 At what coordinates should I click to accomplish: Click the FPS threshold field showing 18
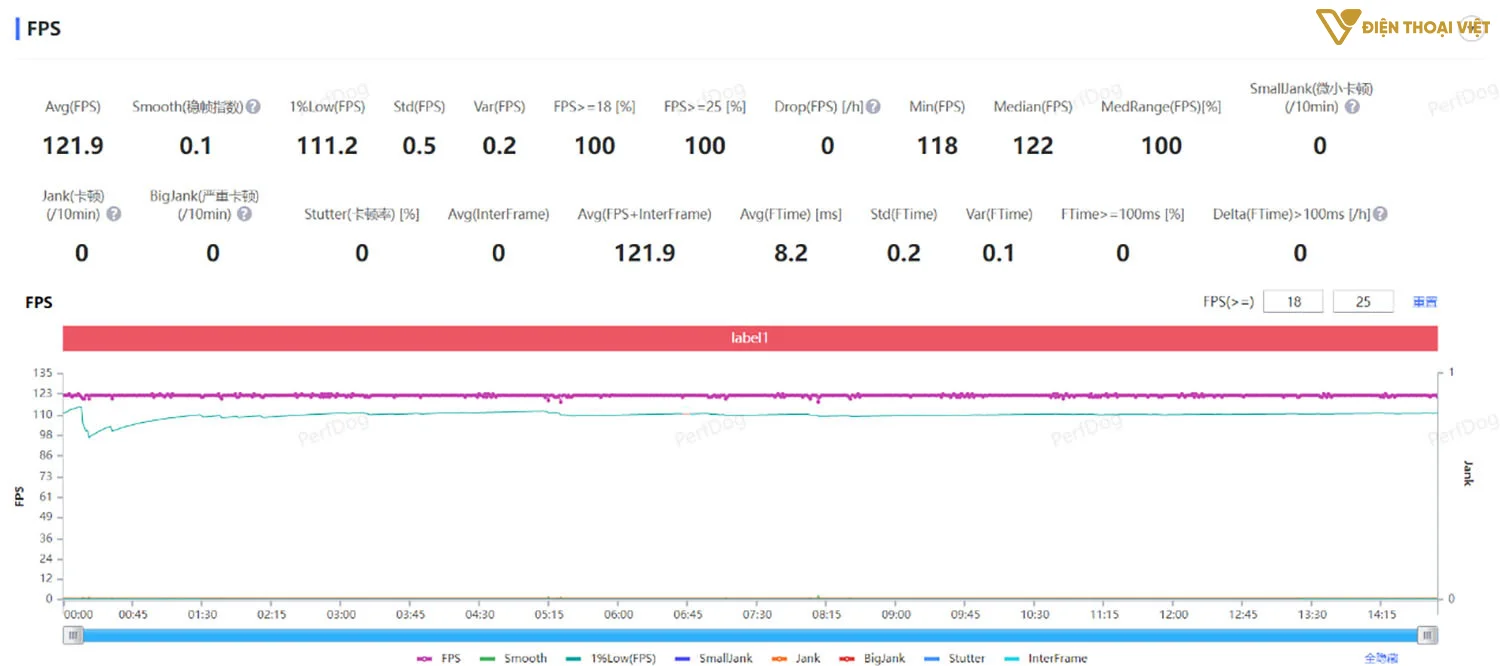pyautogui.click(x=1293, y=302)
